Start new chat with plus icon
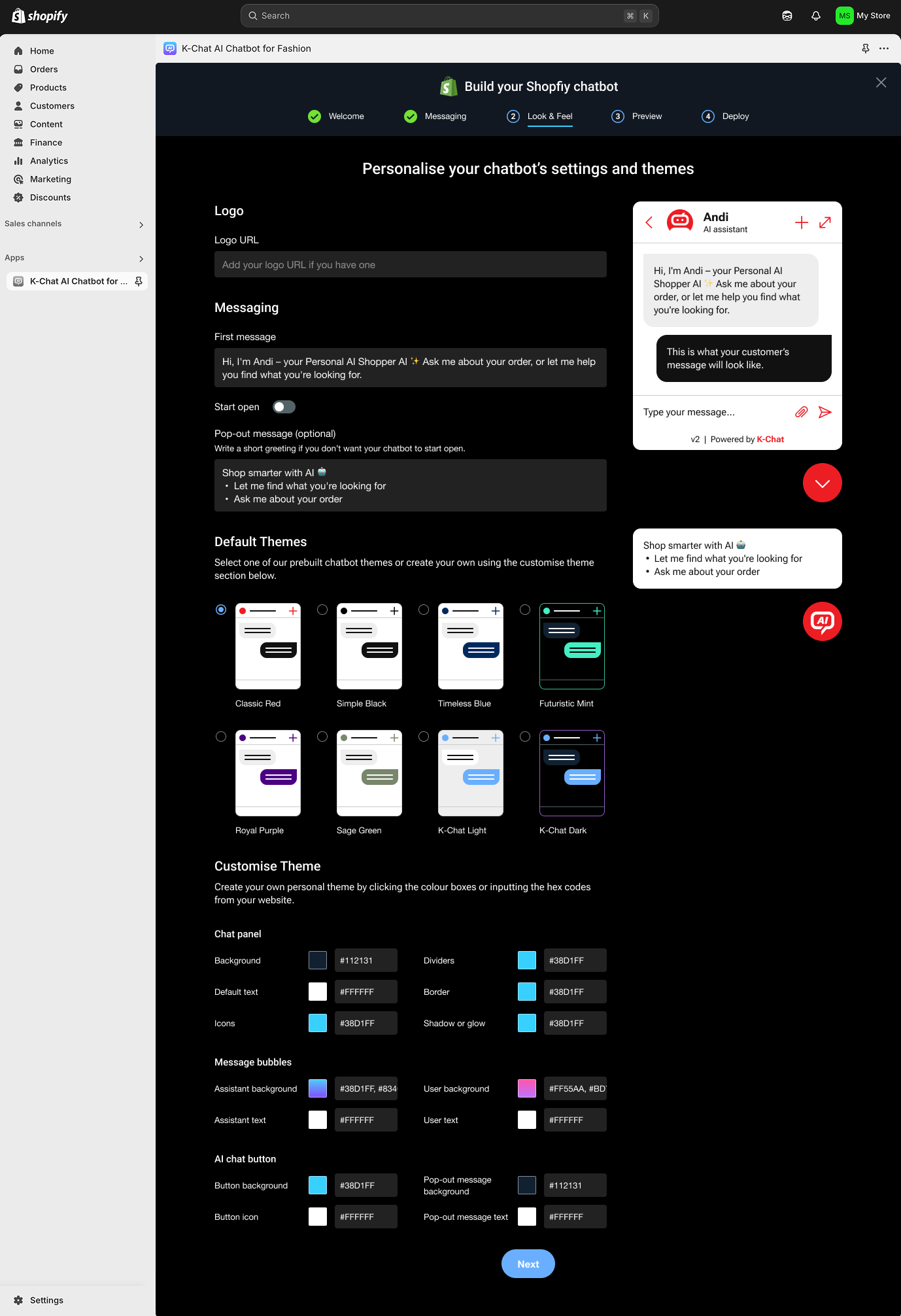Screen dimensions: 901x1316 (802, 222)
